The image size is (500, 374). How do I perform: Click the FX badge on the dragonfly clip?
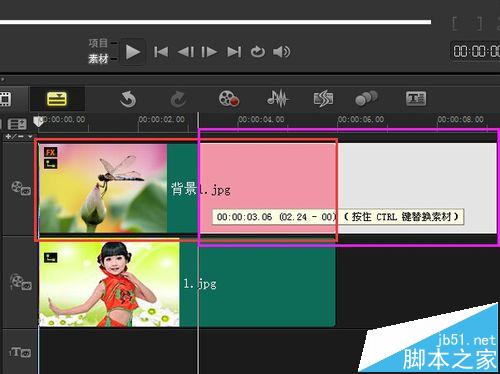[51, 152]
